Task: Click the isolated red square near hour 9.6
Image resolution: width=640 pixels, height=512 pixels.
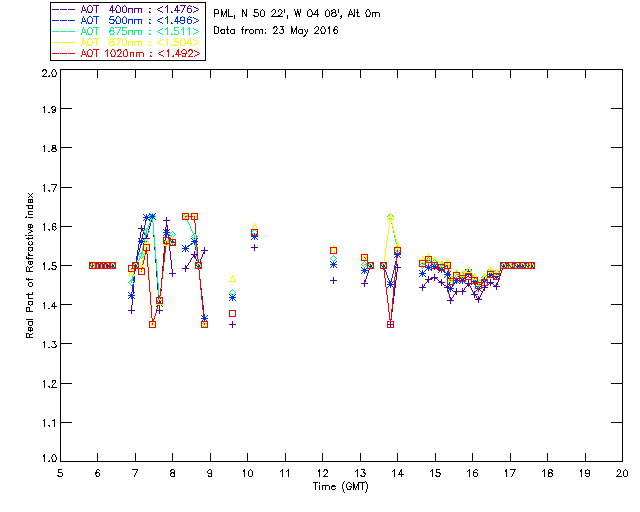Action: [233, 314]
